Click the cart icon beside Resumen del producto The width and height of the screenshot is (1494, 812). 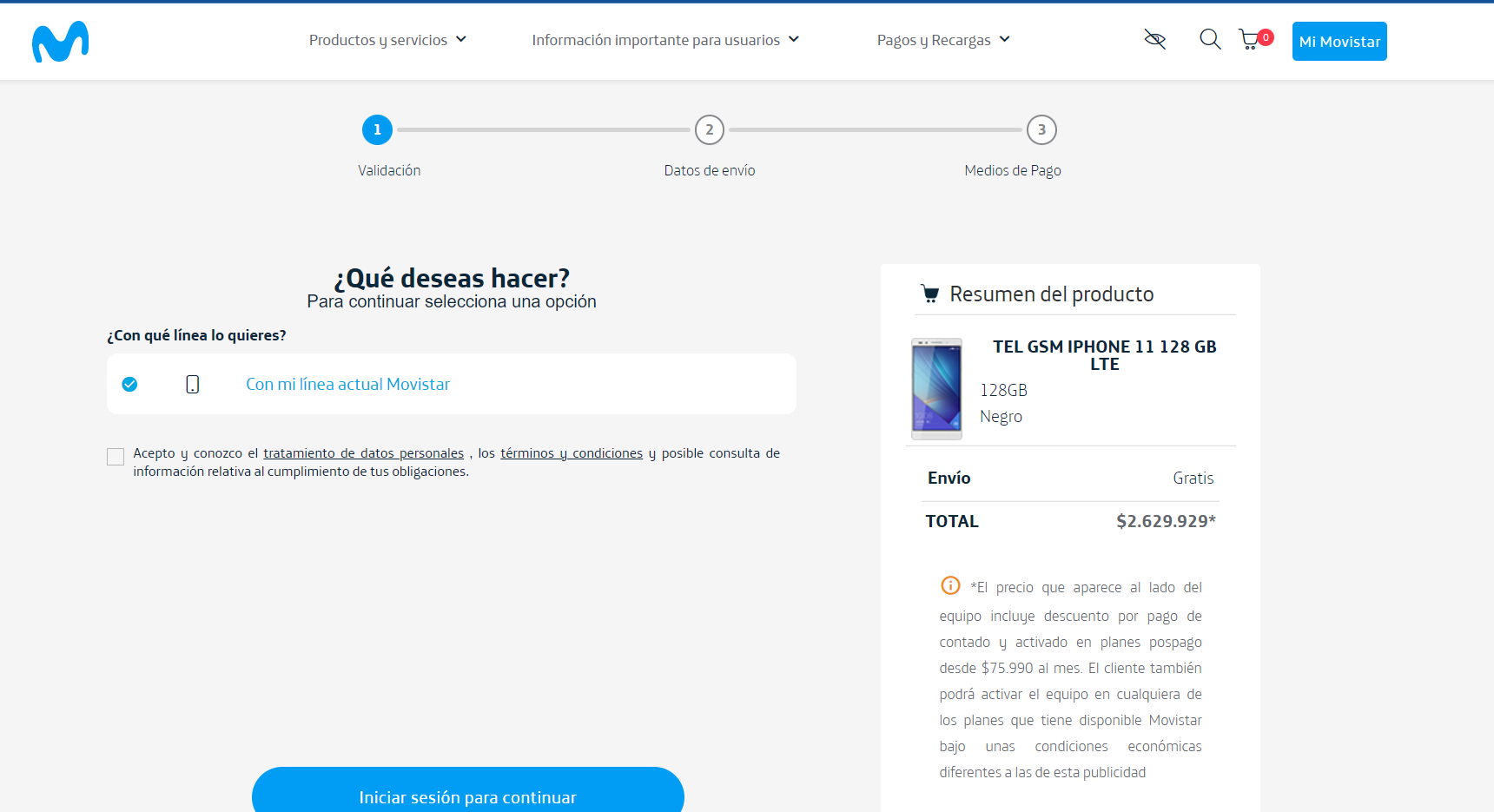coord(929,294)
